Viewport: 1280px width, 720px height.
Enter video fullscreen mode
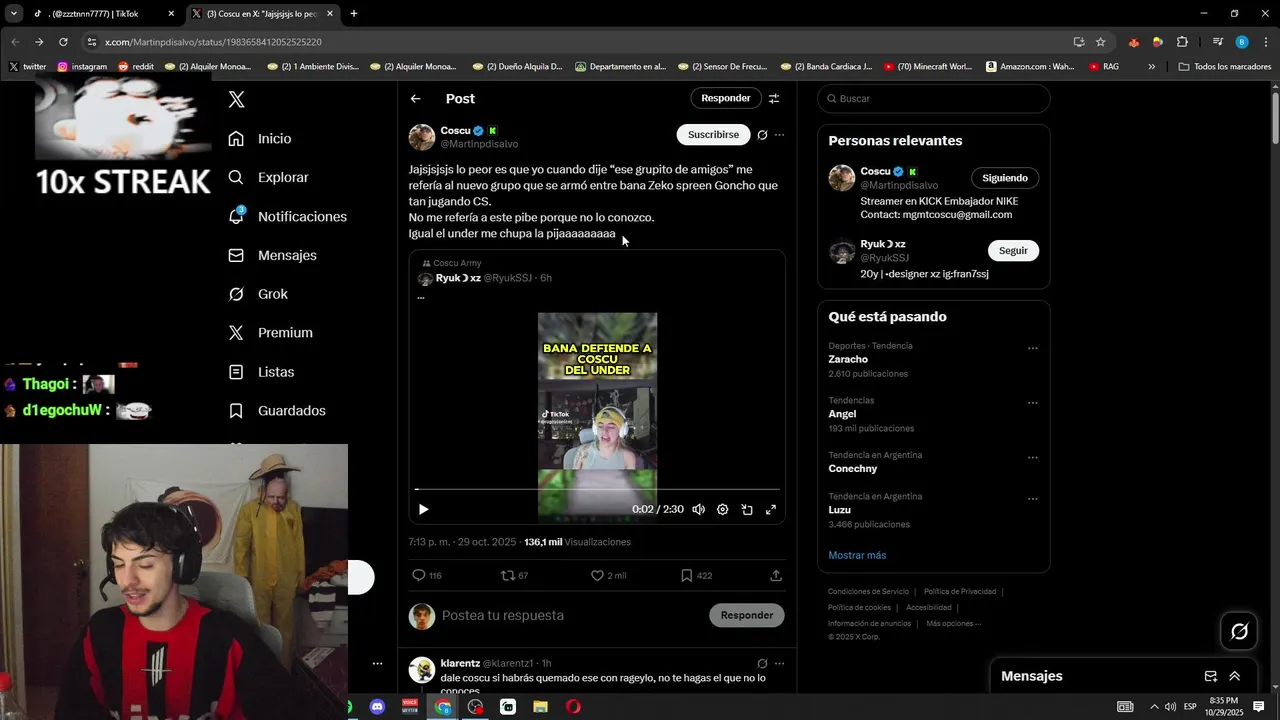click(x=771, y=509)
